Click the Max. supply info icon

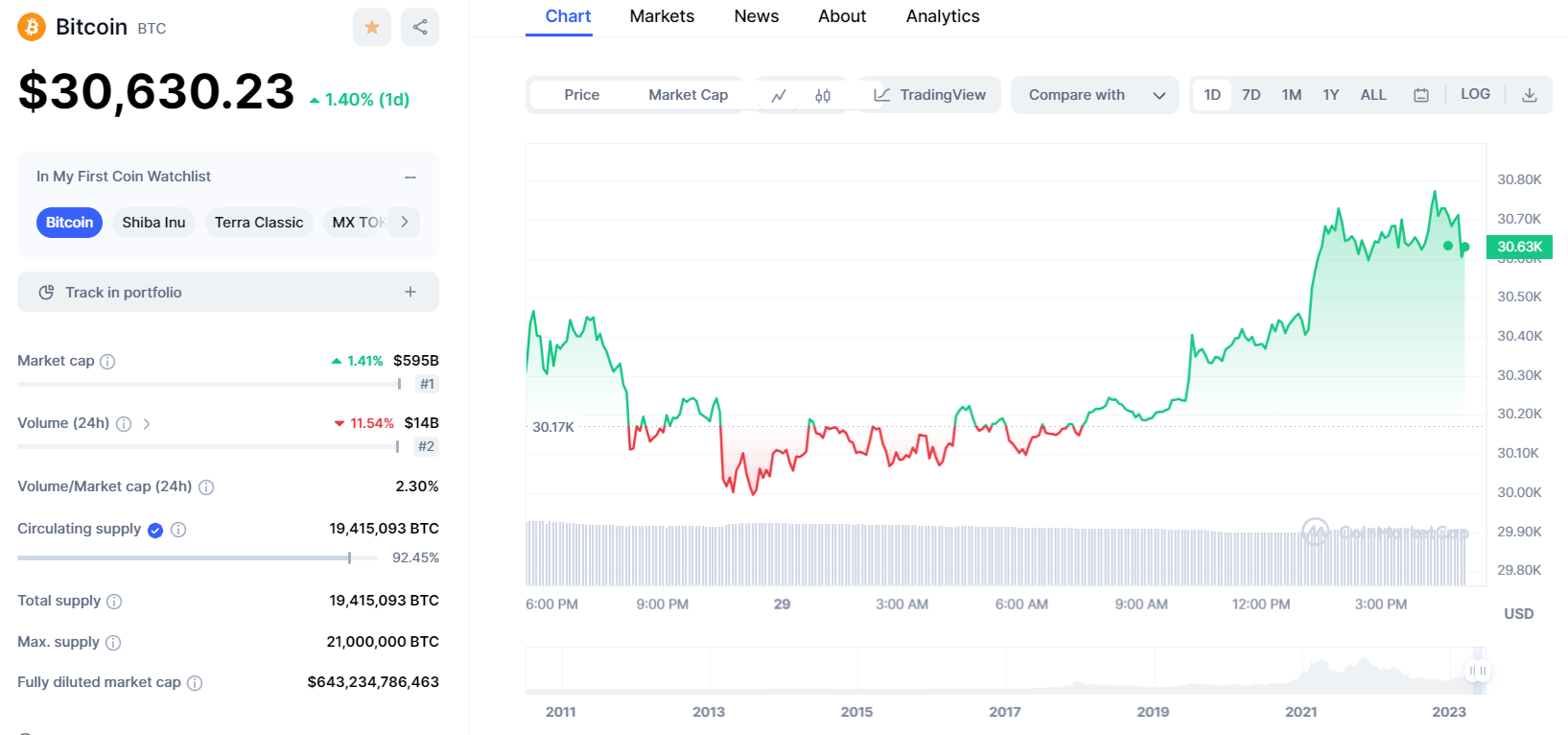(113, 643)
